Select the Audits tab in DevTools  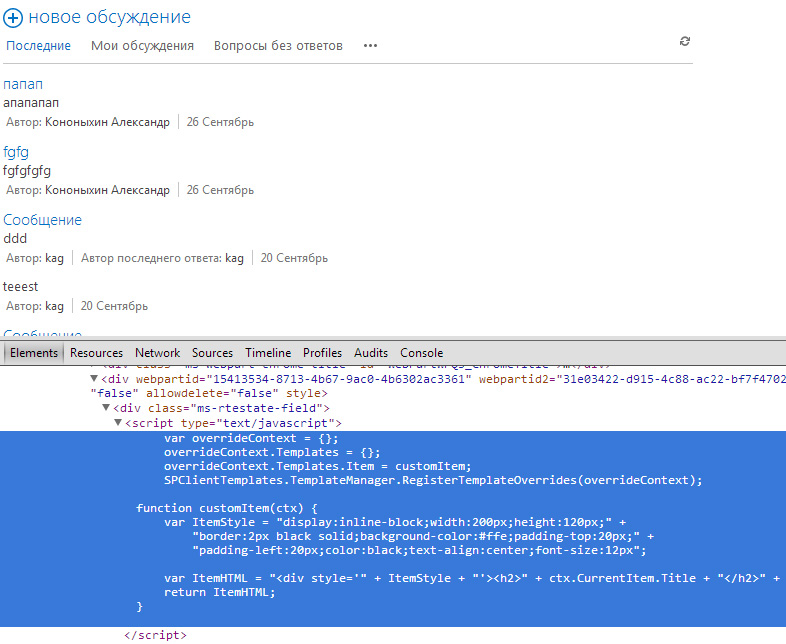point(371,353)
